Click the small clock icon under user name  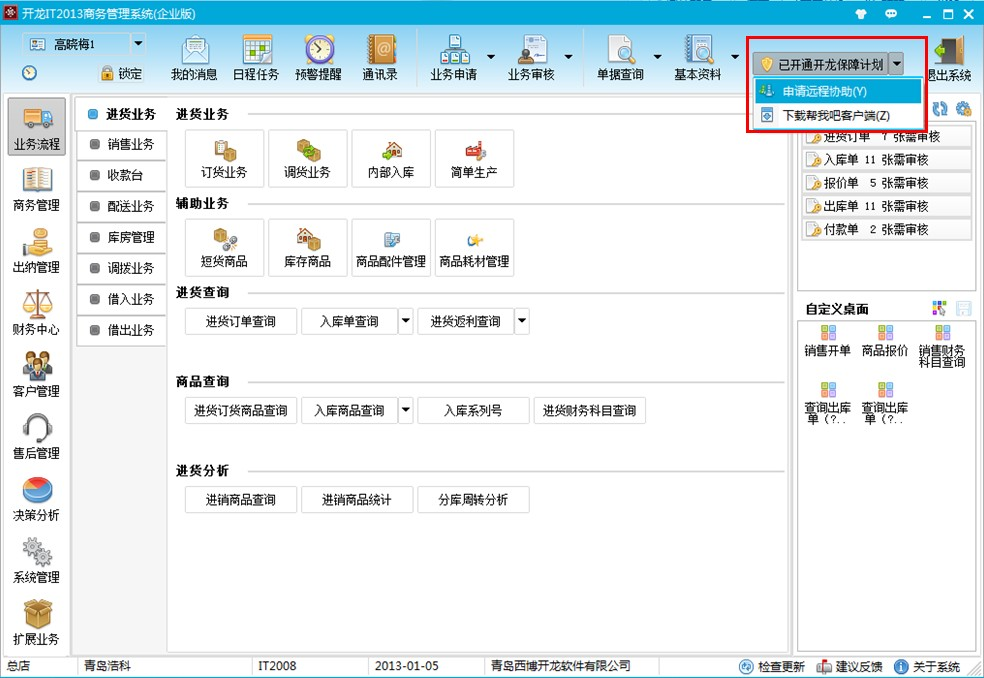29,73
